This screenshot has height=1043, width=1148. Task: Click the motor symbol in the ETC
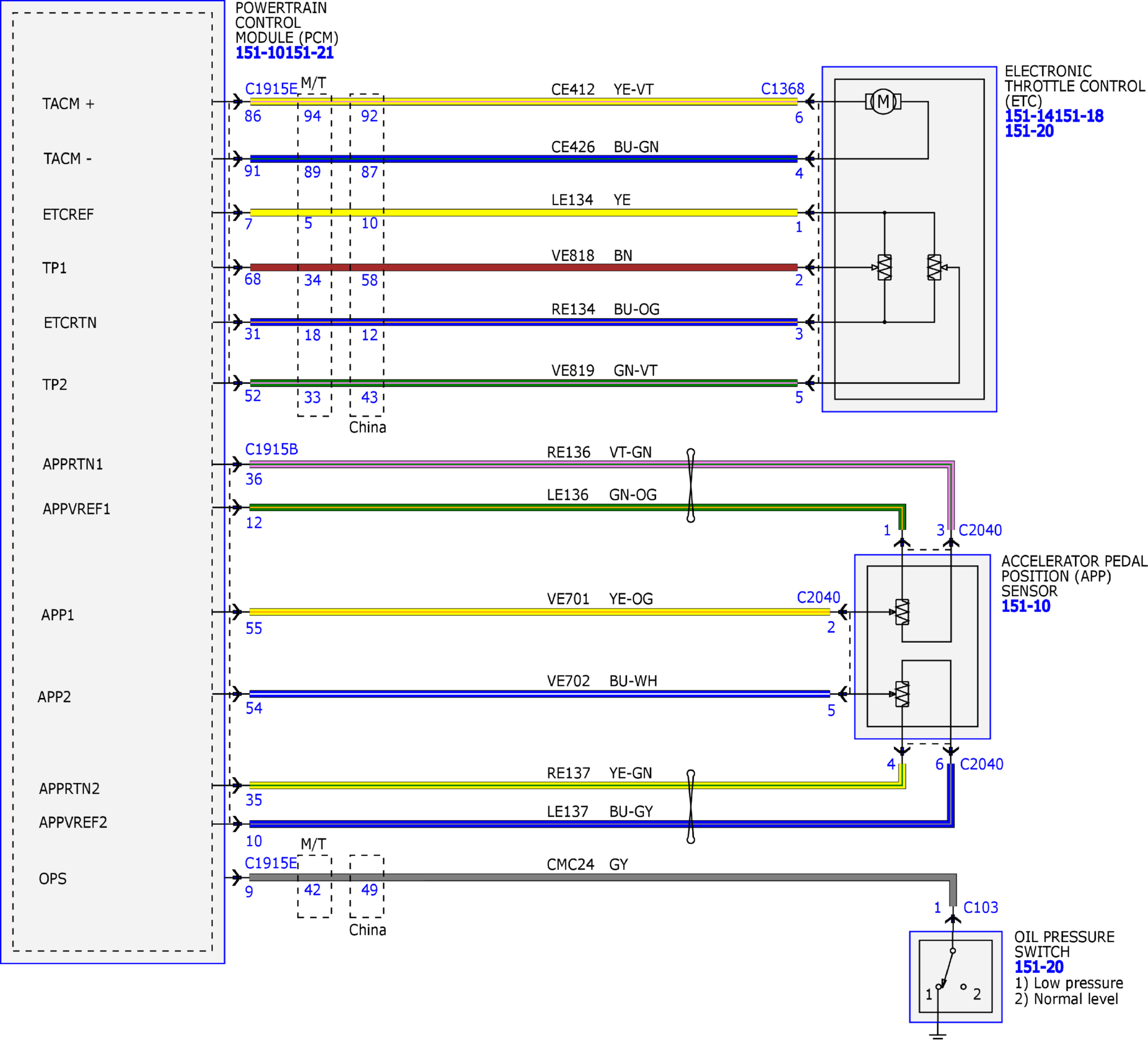coord(883,102)
